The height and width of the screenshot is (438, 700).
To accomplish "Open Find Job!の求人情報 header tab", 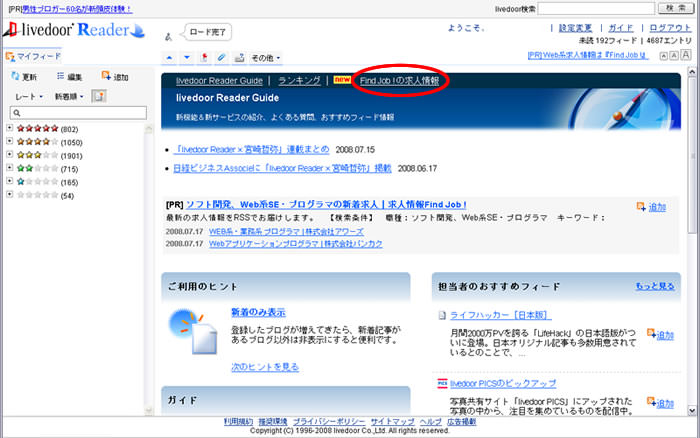I will tap(399, 81).
